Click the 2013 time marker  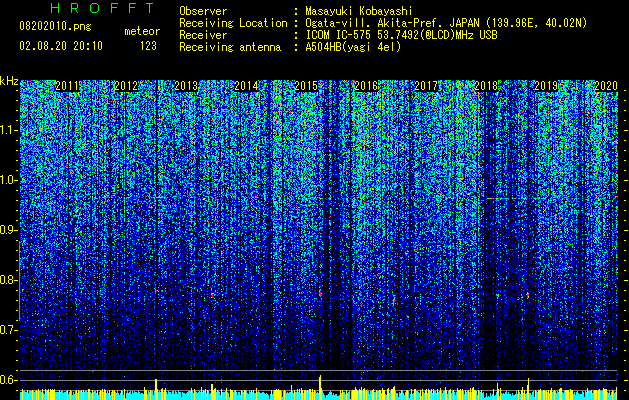point(186,86)
